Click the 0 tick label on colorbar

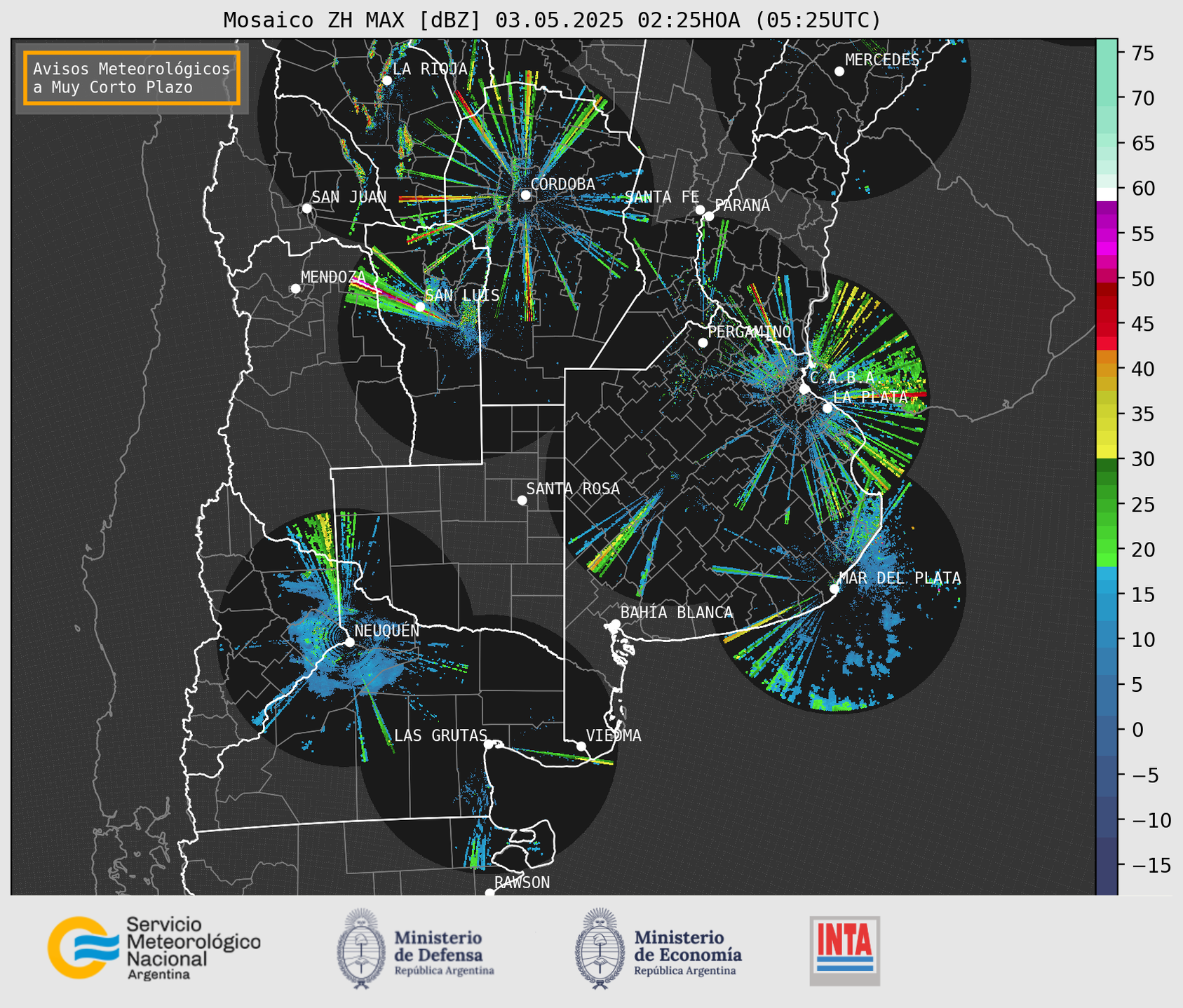[1136, 730]
